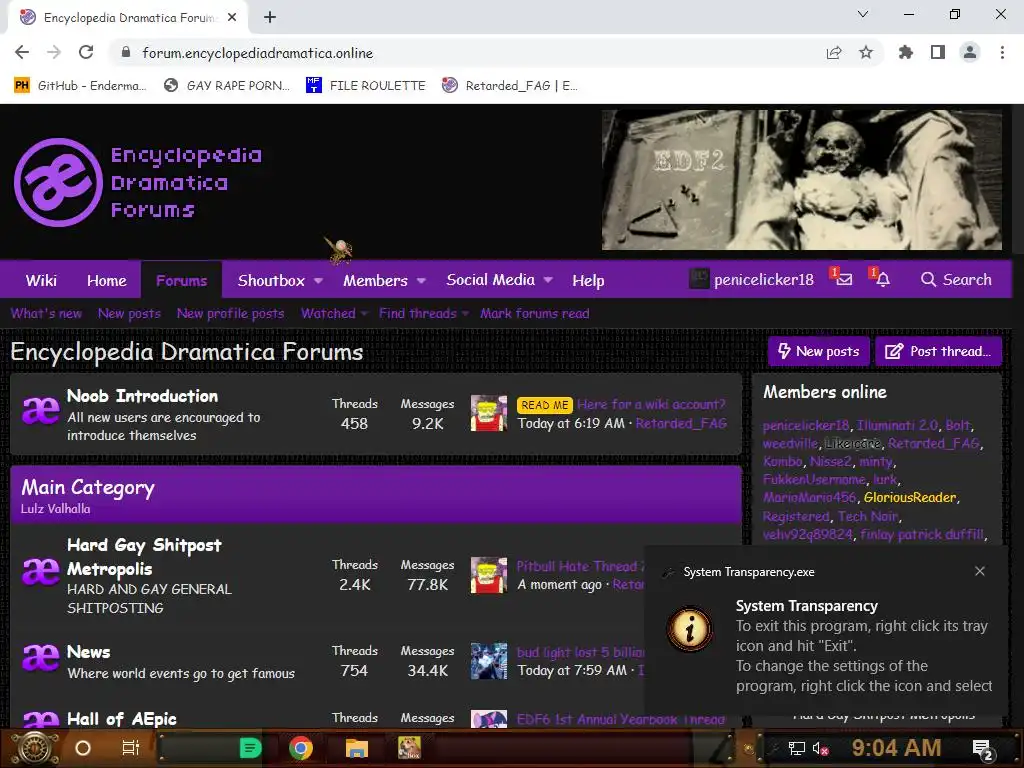Screen dimensions: 1024x768
Task: Open Search in the nav bar
Action: [956, 280]
